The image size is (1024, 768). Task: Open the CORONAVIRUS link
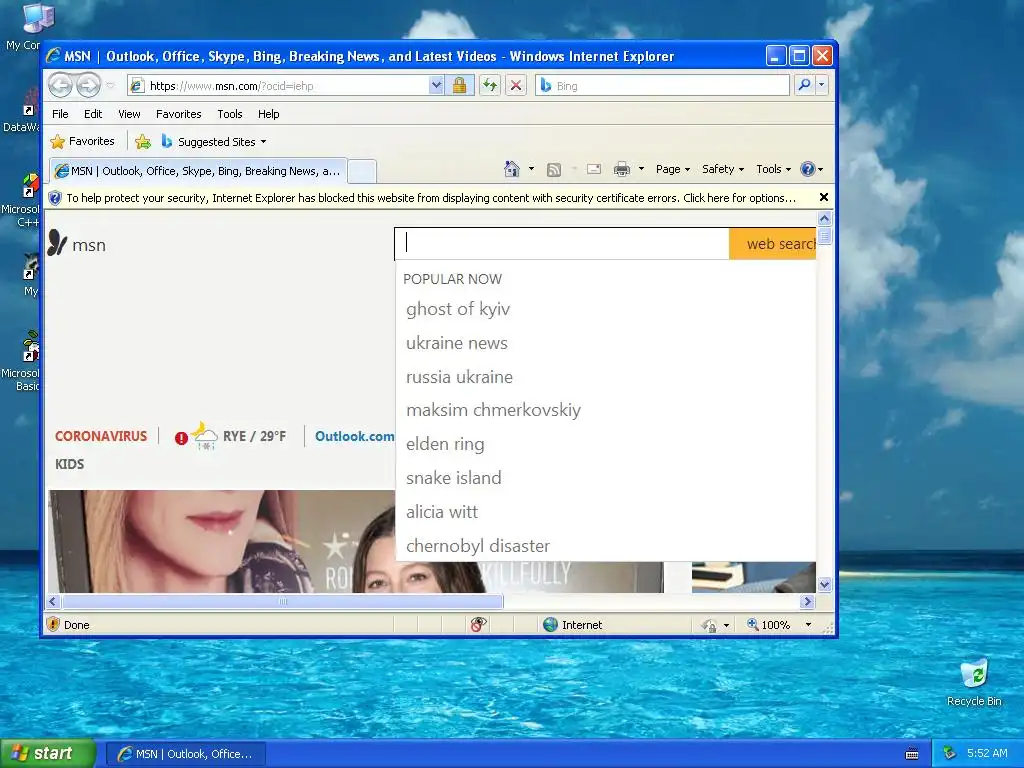[x=101, y=436]
